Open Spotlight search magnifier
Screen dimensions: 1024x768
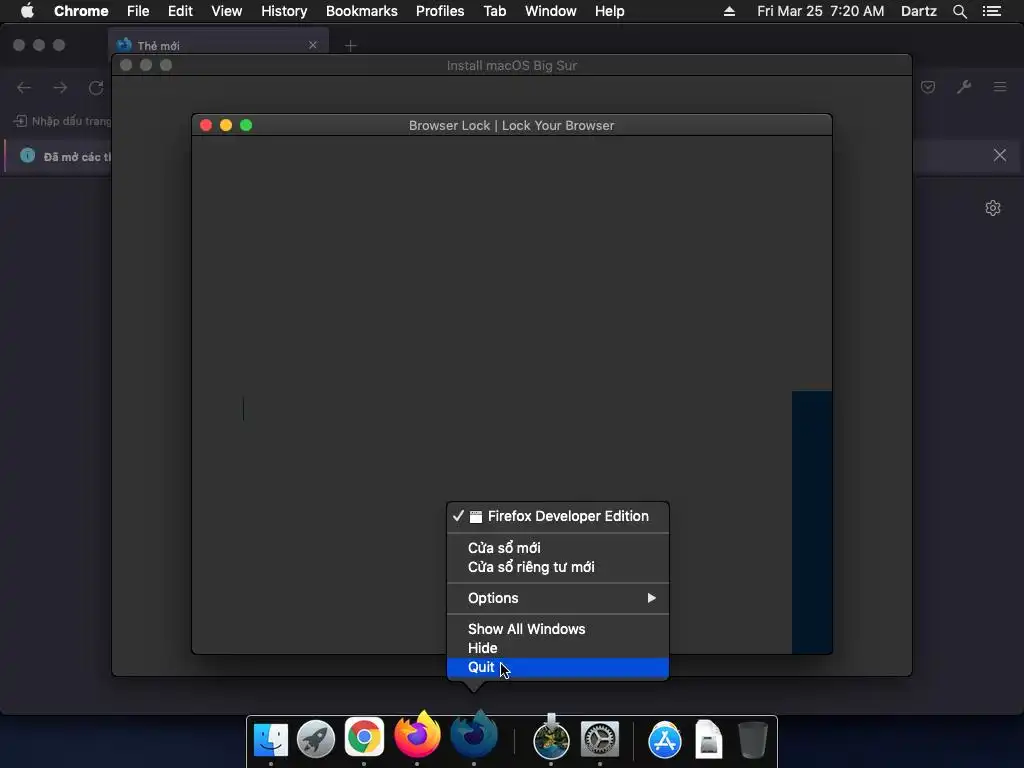pos(960,11)
